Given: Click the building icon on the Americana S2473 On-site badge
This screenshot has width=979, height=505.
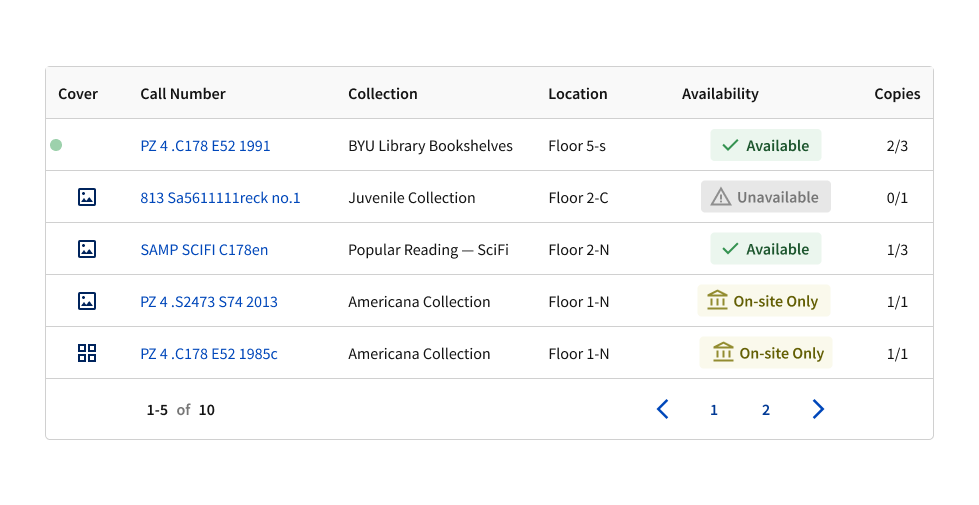Looking at the screenshot, I should tap(717, 301).
